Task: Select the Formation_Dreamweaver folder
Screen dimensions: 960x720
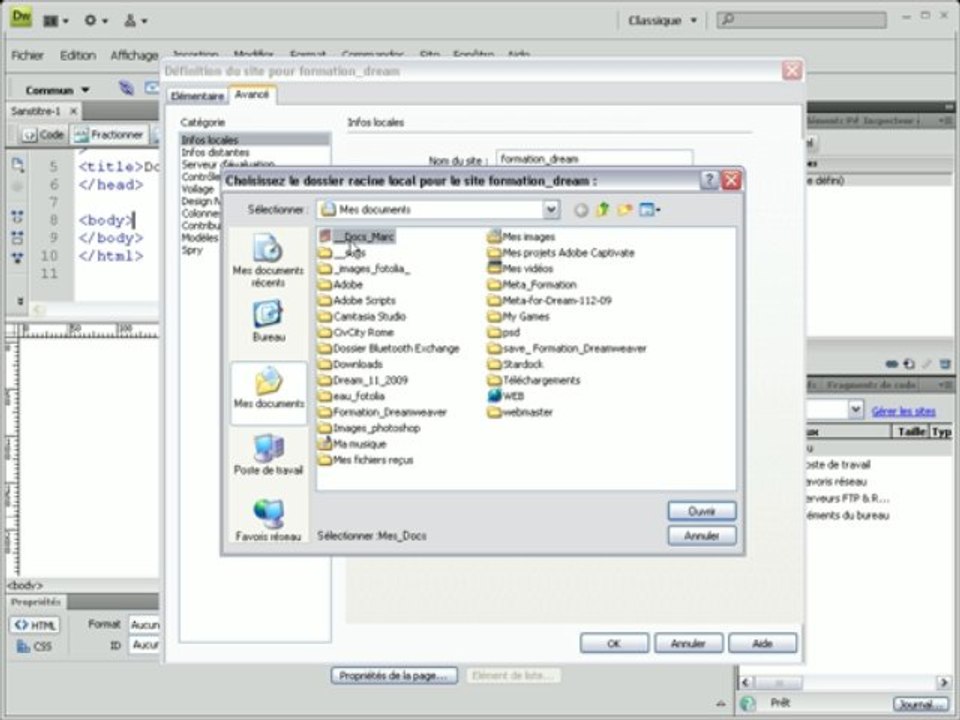Action: [383, 411]
